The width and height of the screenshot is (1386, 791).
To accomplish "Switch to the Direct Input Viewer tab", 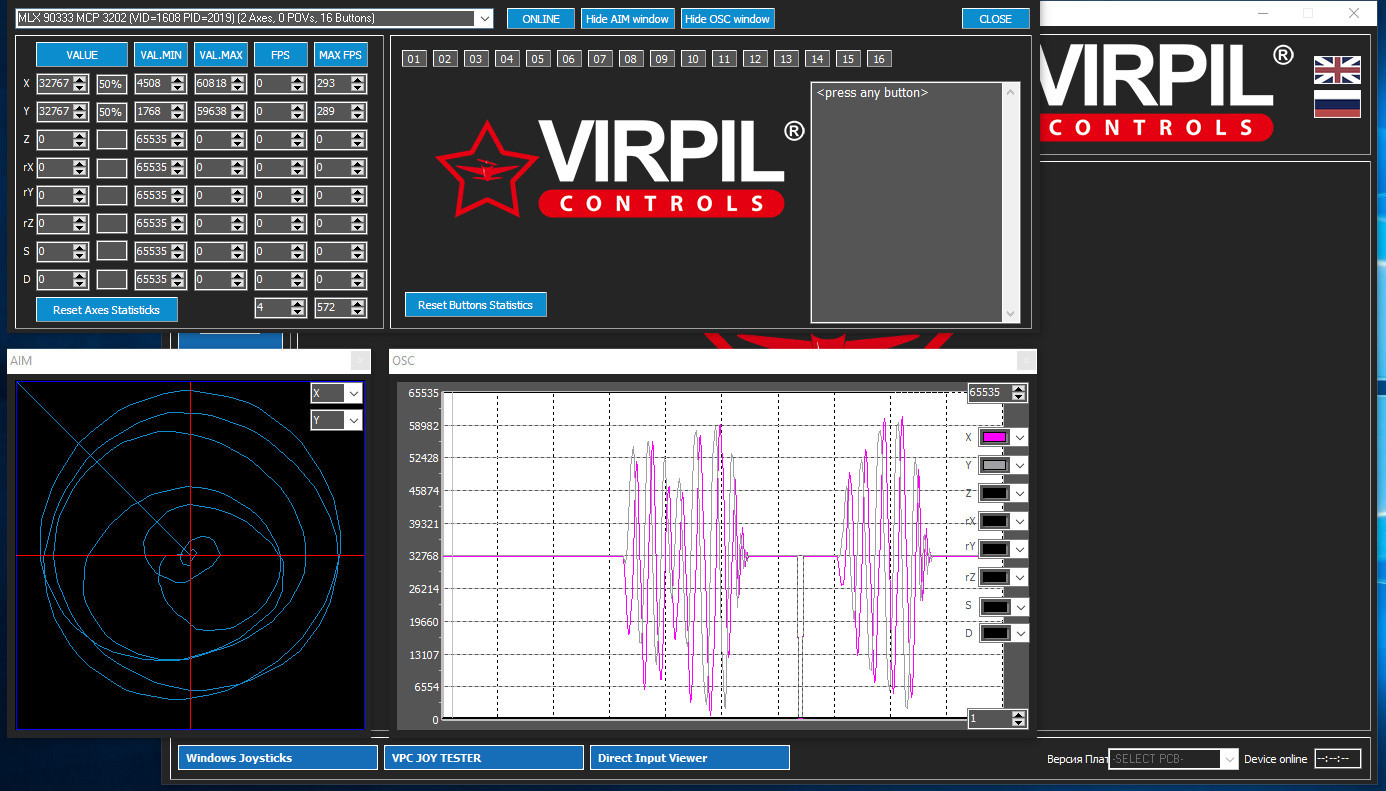I will point(690,758).
